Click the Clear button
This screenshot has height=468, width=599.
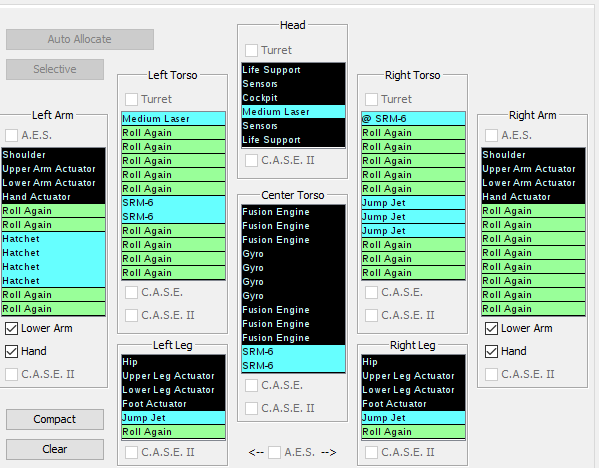pyautogui.click(x=55, y=449)
